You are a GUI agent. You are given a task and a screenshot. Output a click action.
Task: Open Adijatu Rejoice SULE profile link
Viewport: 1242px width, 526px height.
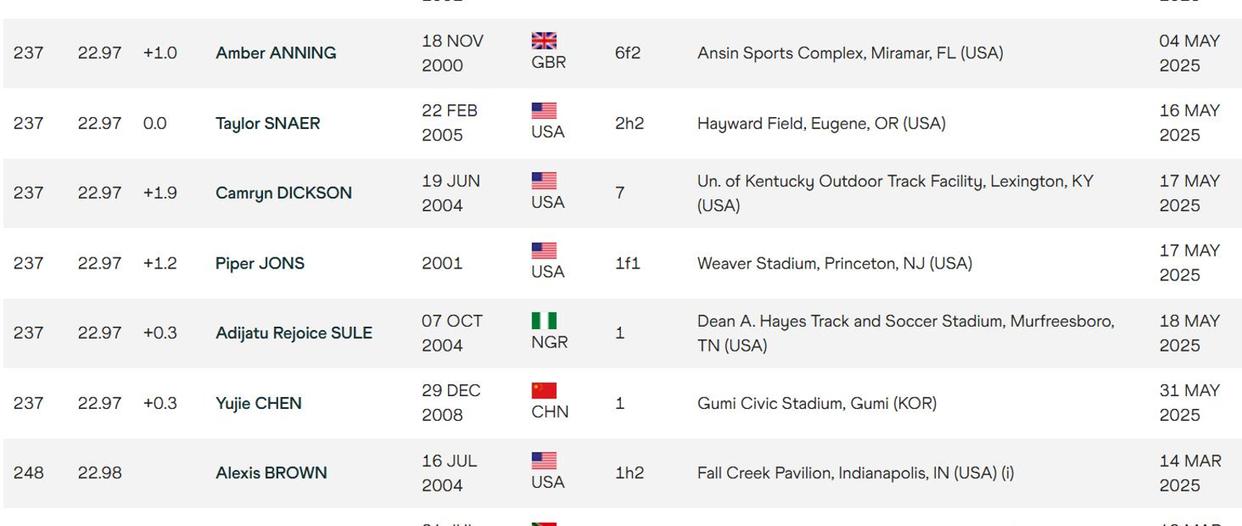click(x=294, y=333)
